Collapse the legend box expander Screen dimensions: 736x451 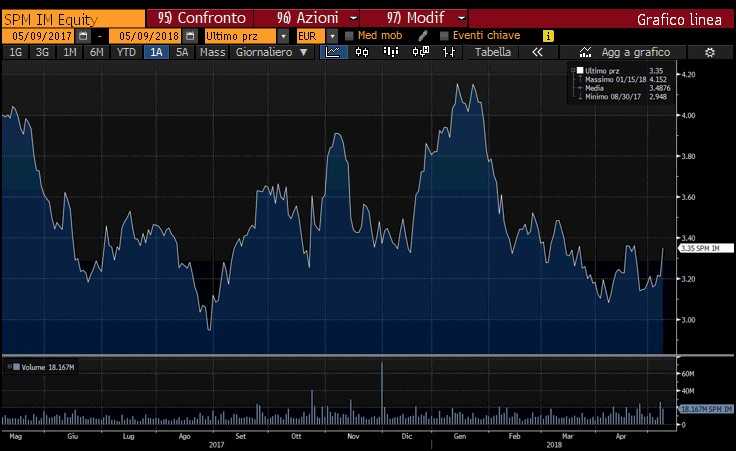pyautogui.click(x=573, y=70)
